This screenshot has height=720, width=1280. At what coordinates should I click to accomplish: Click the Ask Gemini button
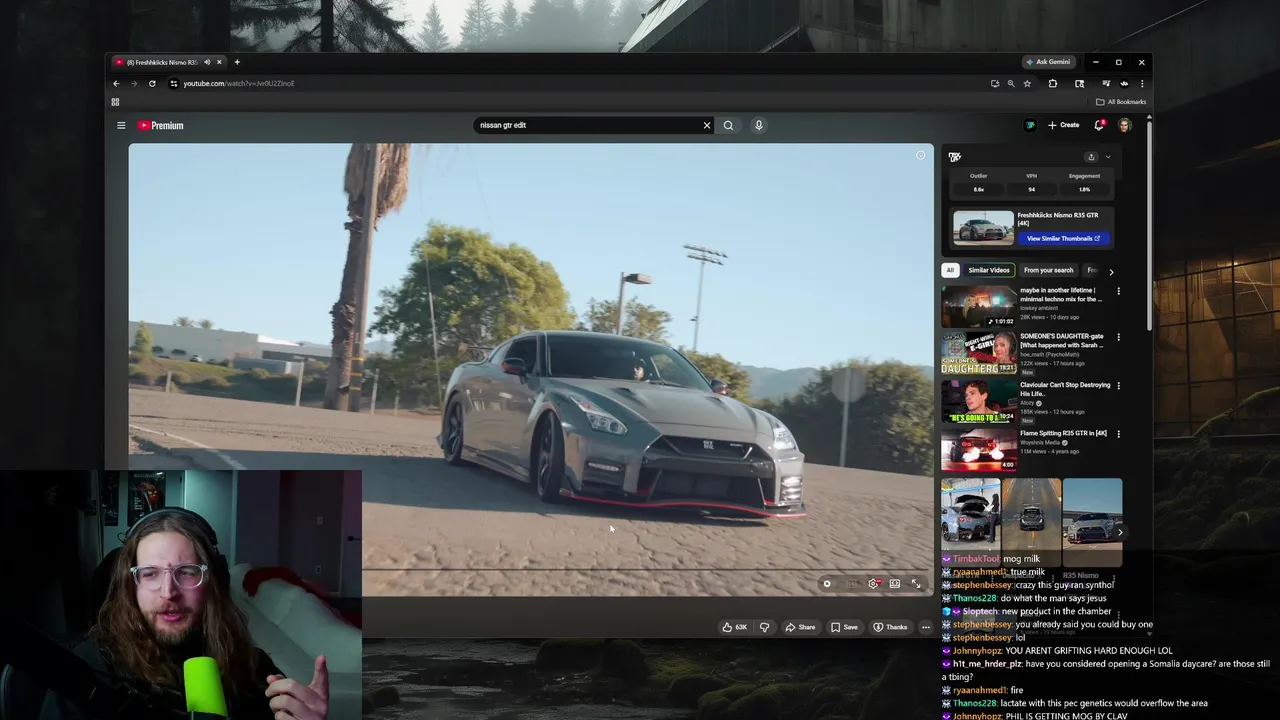point(1047,62)
